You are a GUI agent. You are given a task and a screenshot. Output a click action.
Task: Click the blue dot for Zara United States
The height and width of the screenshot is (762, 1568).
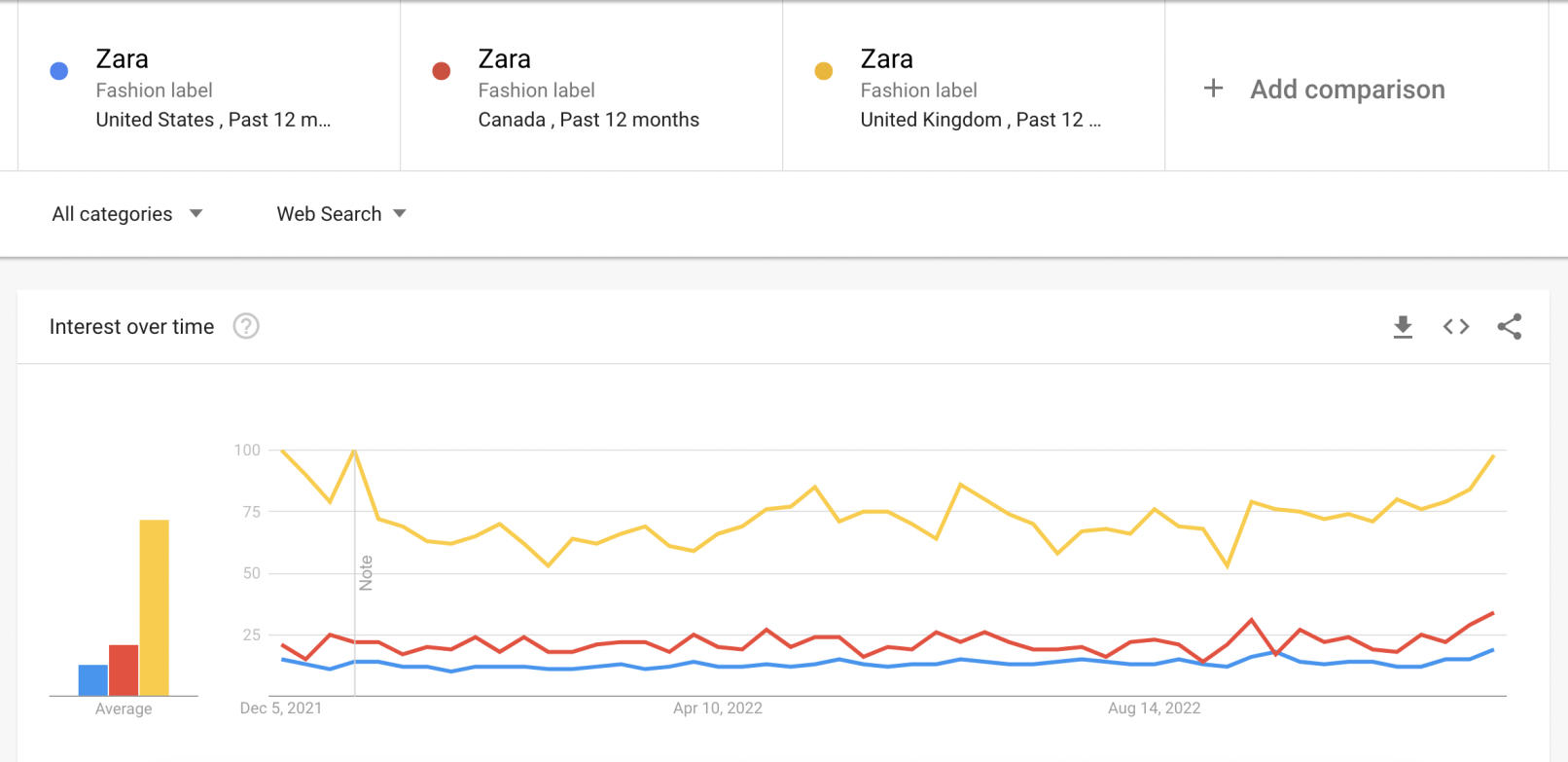point(59,70)
